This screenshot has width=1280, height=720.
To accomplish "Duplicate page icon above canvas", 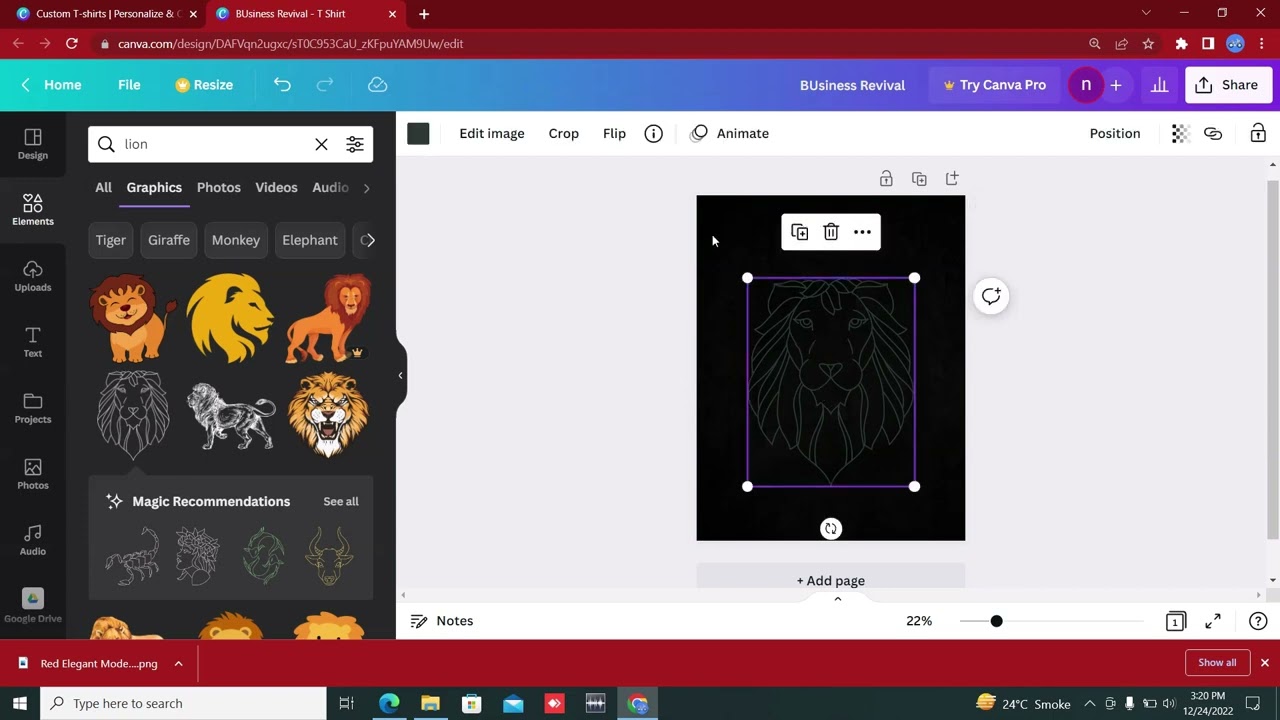I will (919, 179).
